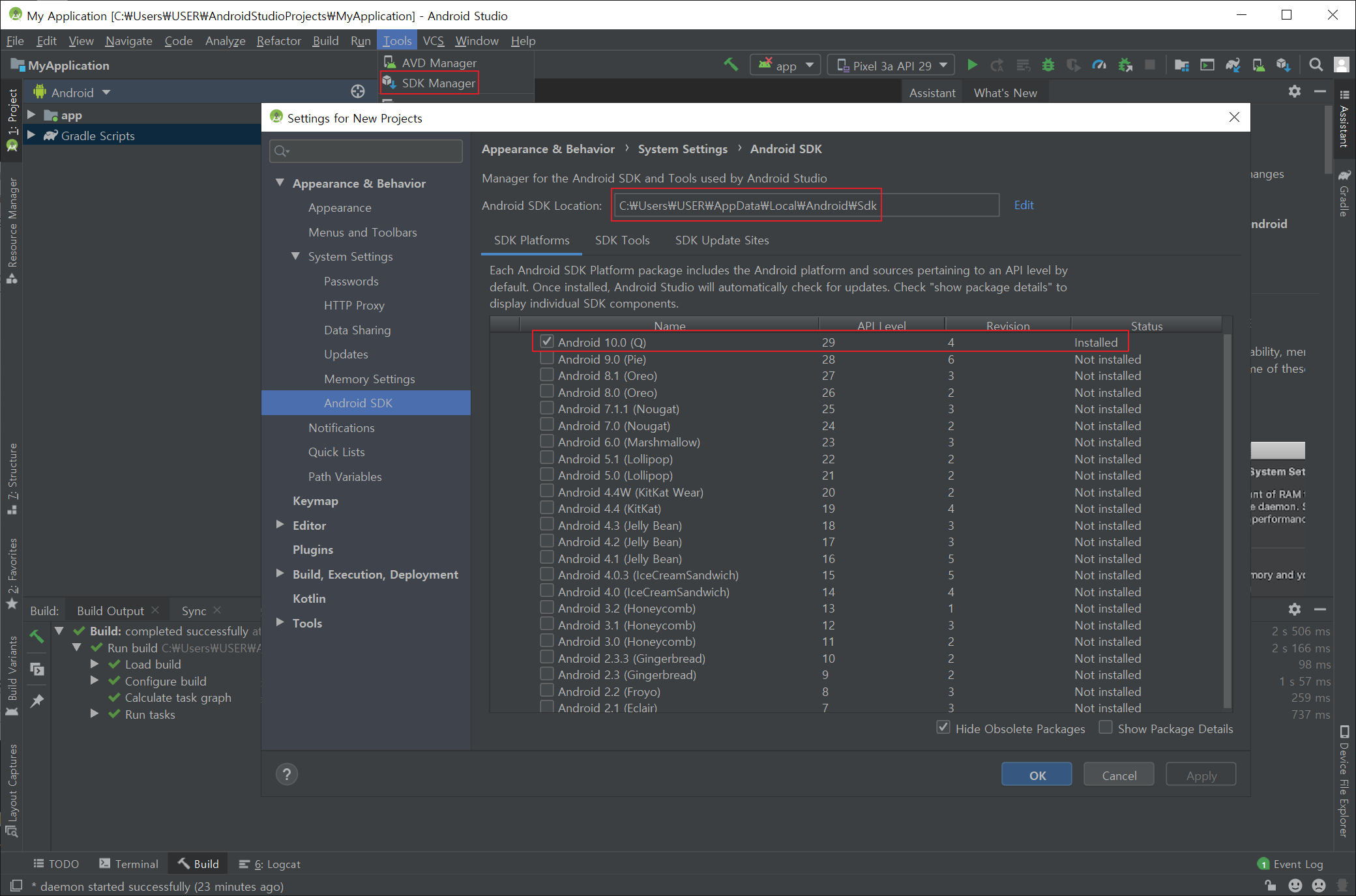The image size is (1356, 896).
Task: Open the Logcat tool window
Action: pos(269,864)
